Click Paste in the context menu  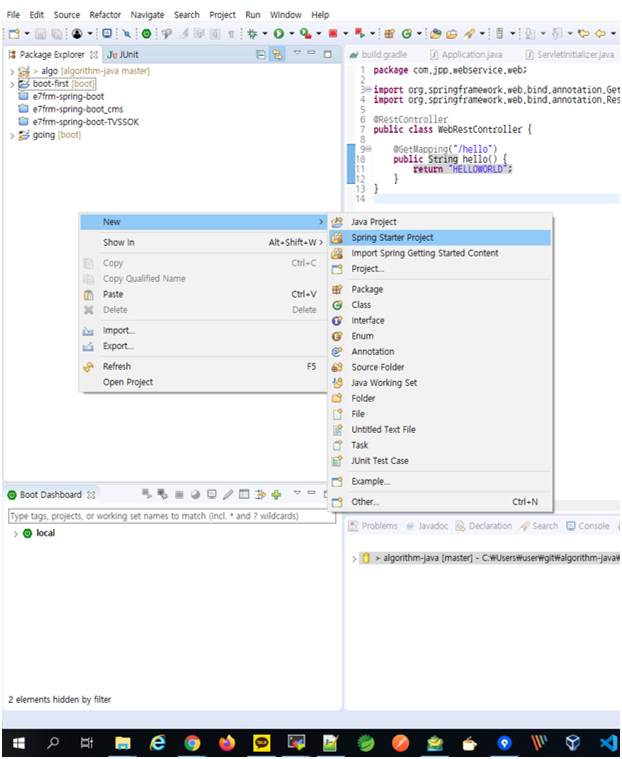click(203, 294)
